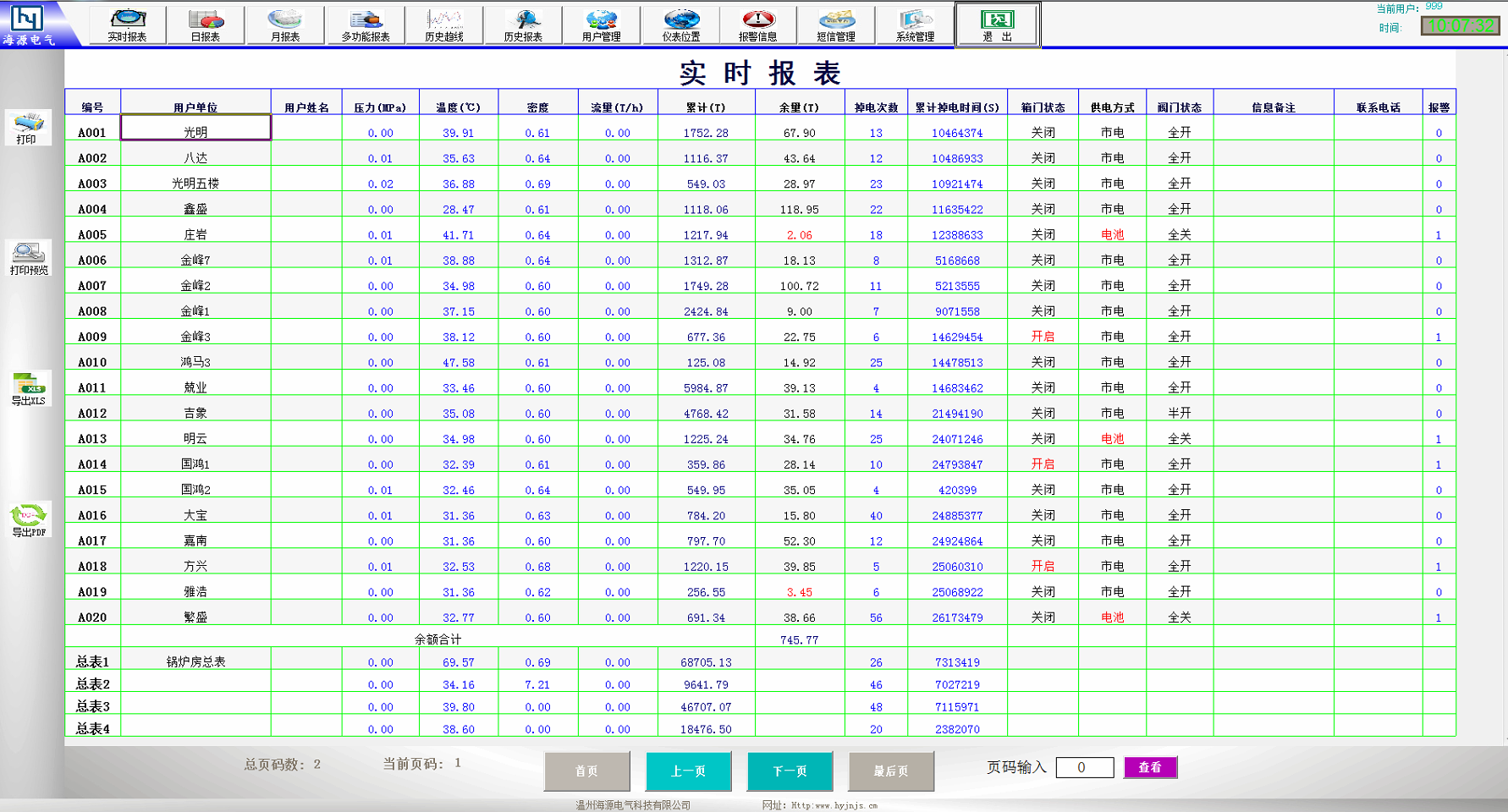This screenshot has width=1508, height=812.
Task: Click the 查看 view button
Action: pyautogui.click(x=1150, y=767)
